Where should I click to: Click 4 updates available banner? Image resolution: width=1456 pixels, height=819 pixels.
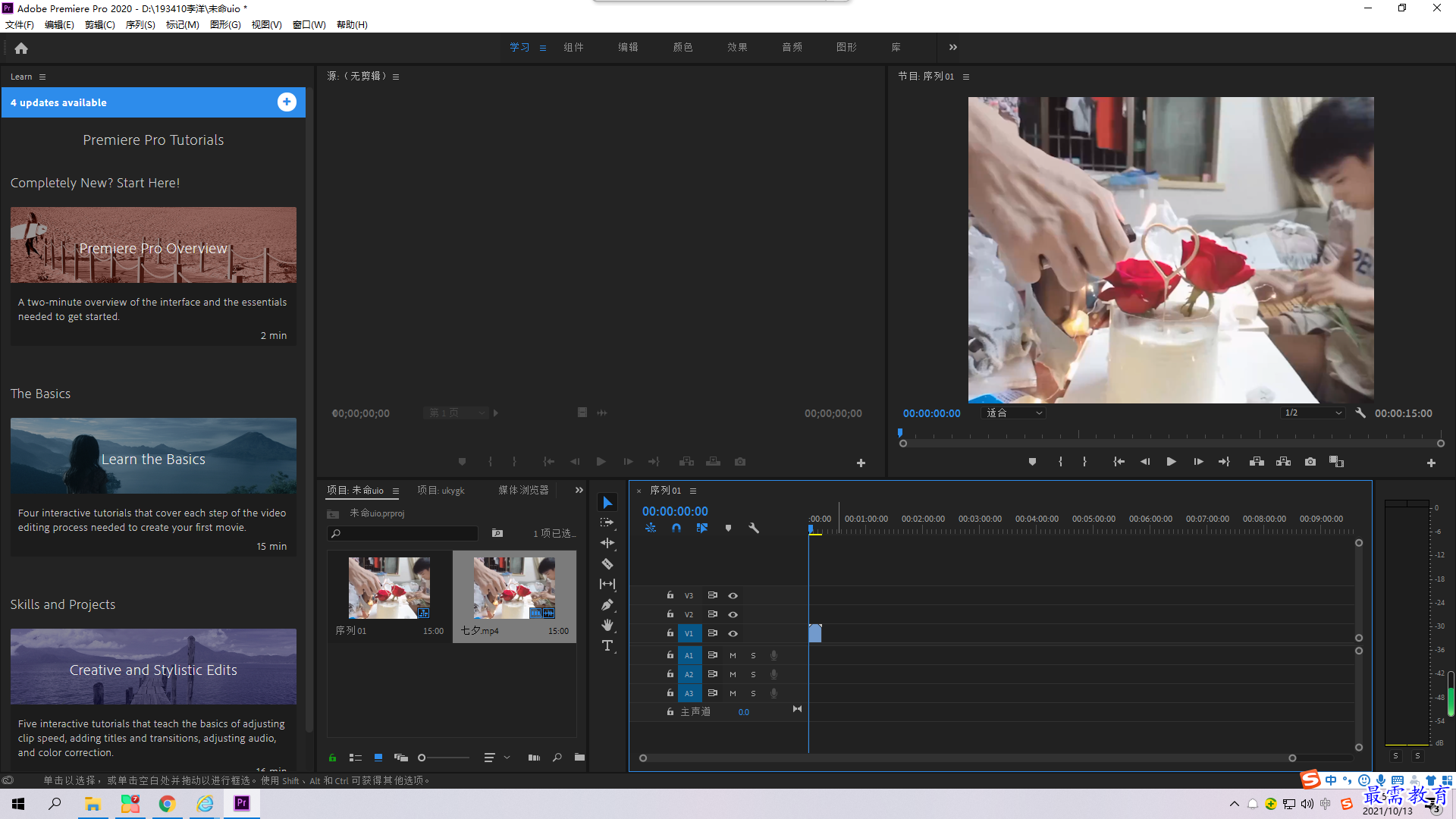click(153, 102)
